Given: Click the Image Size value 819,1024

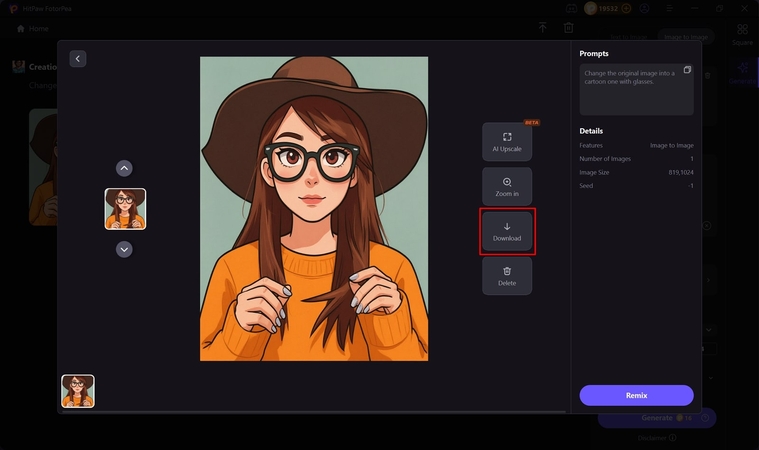Looking at the screenshot, I should [681, 172].
